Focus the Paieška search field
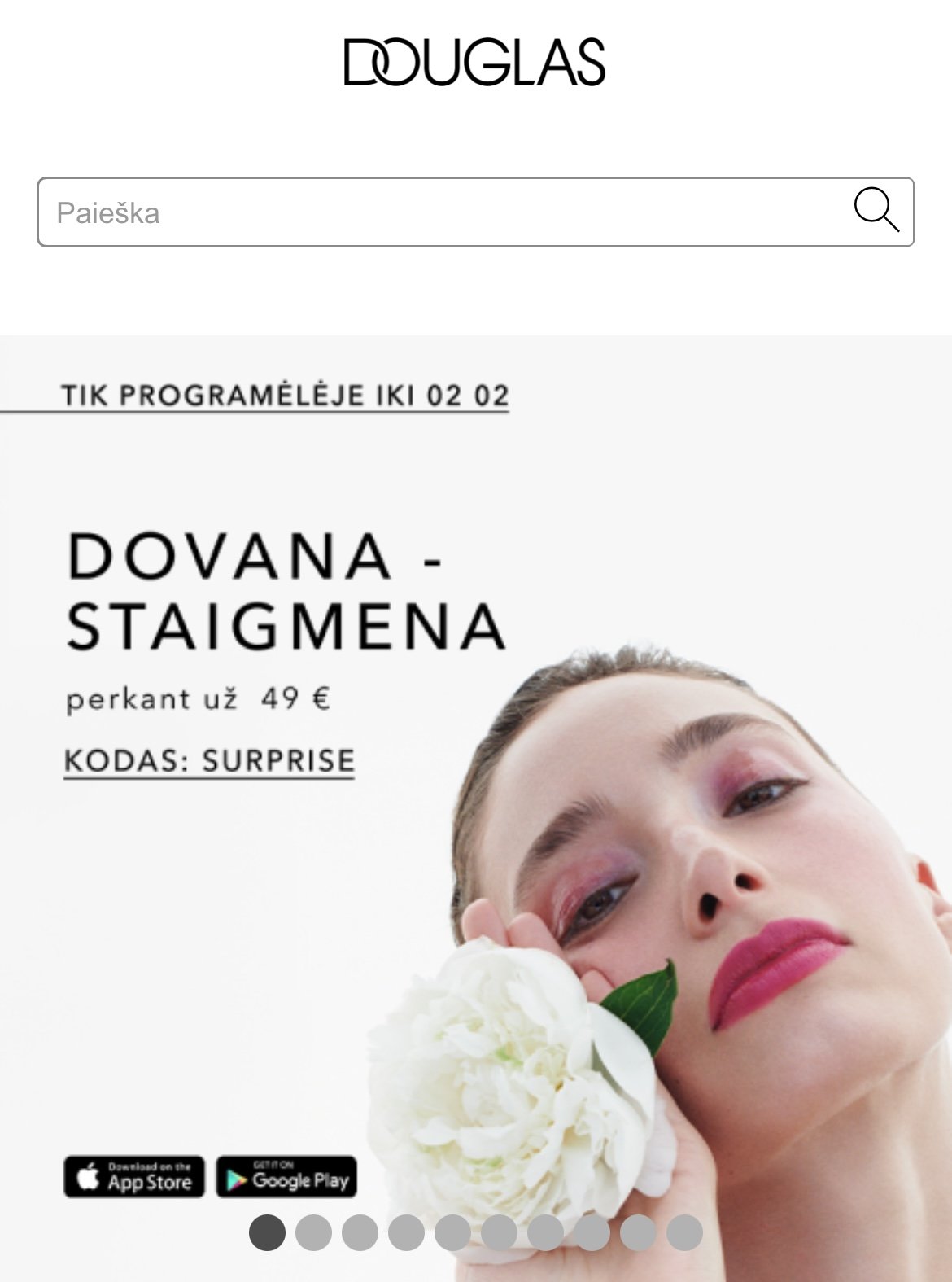This screenshot has width=952, height=1282. pyautogui.click(x=475, y=212)
